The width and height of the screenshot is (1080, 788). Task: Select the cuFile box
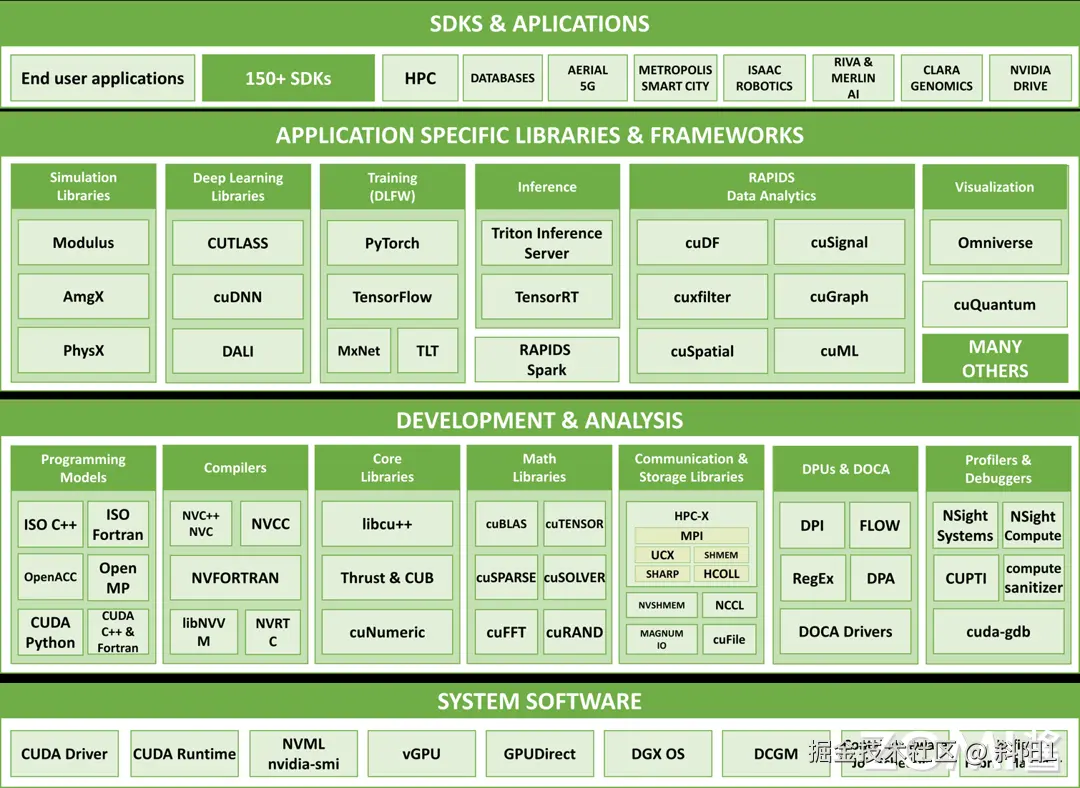click(x=729, y=639)
